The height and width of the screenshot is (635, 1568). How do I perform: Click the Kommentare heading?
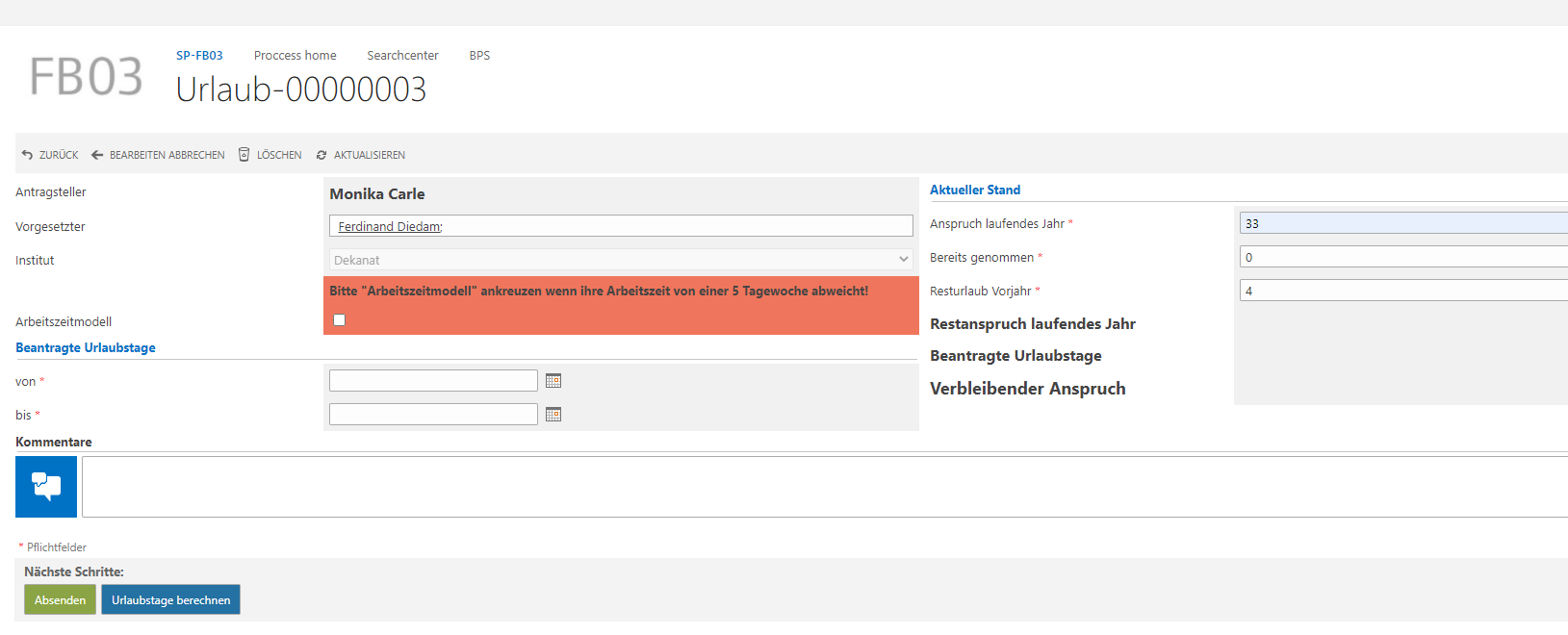(x=54, y=443)
